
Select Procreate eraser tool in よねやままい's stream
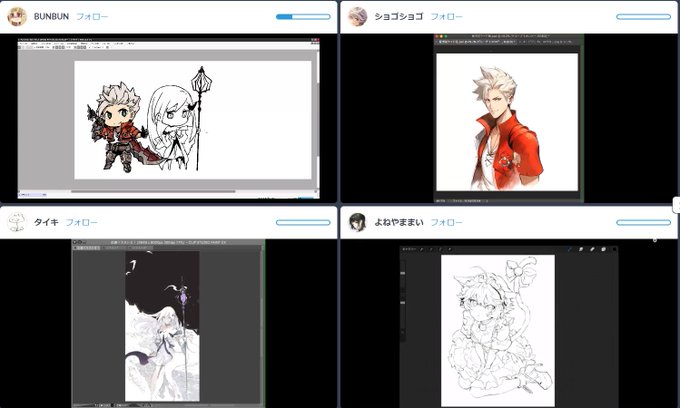592,249
